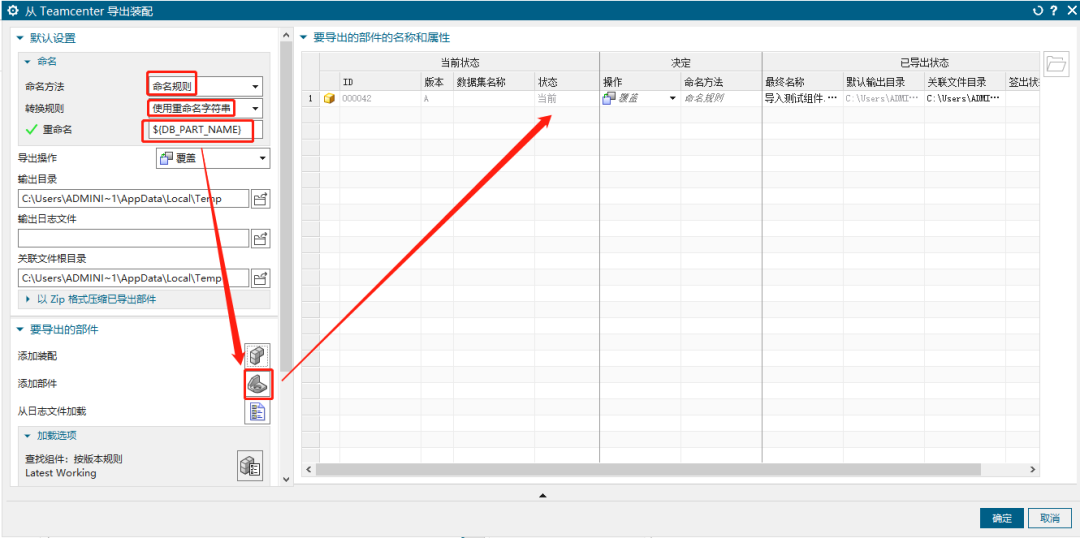1080x538 pixels.
Task: Collapse the Parts to Export (要导出的部件) section
Action: click(19, 330)
